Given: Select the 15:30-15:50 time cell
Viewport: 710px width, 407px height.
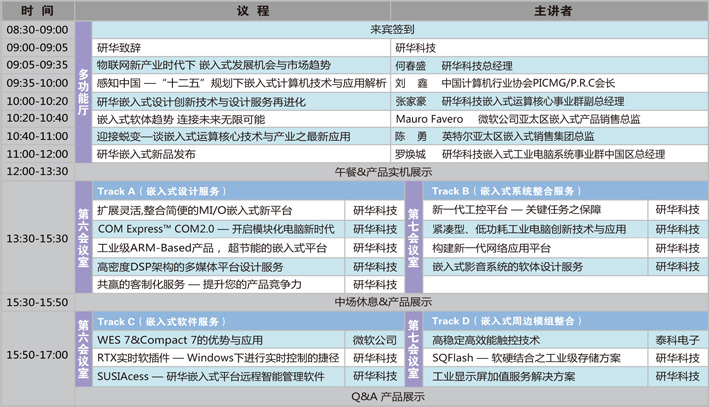Looking at the screenshot, I should (38, 302).
